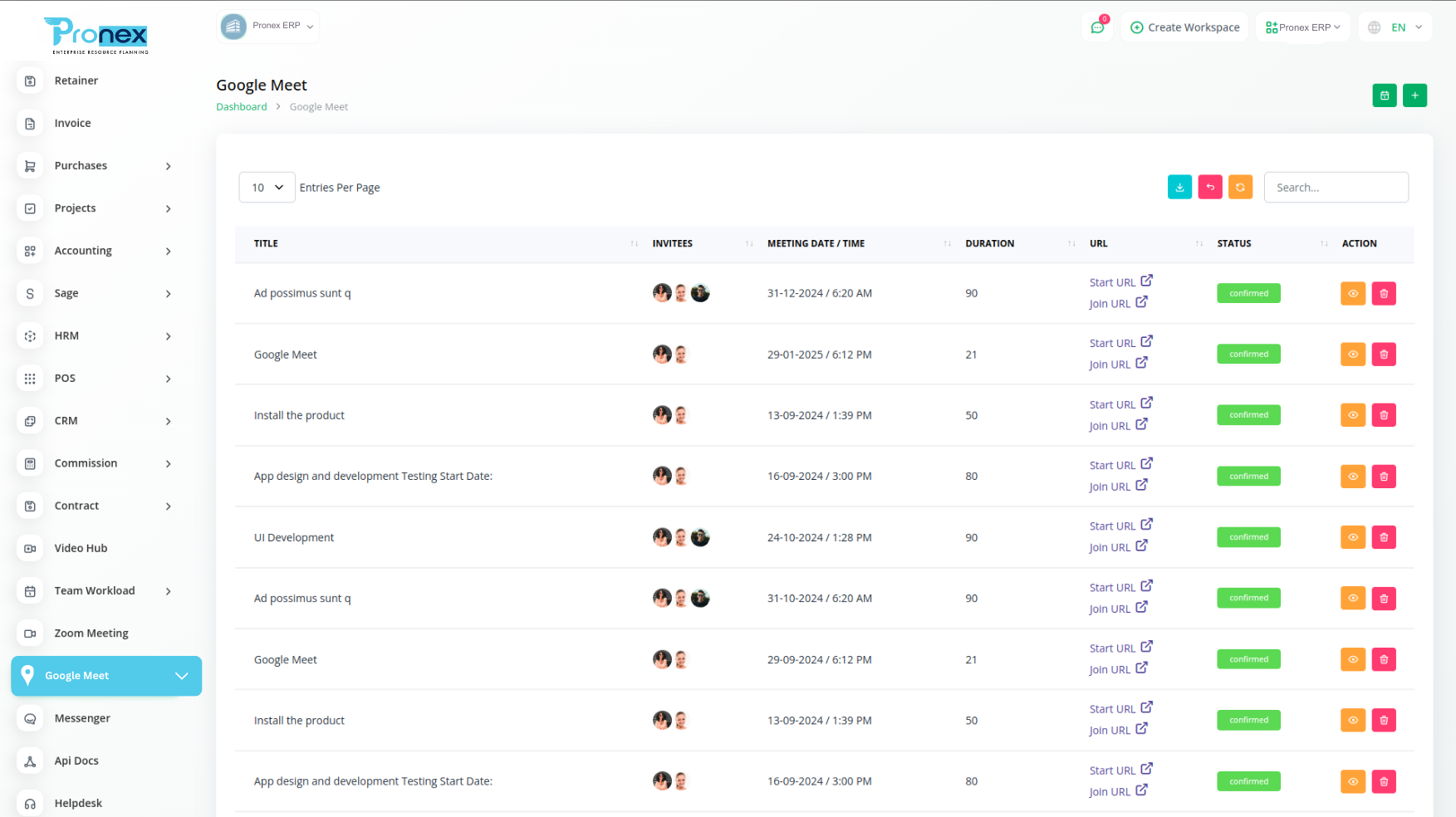Click Start URL for 31-10-2024 meeting

tap(1112, 587)
